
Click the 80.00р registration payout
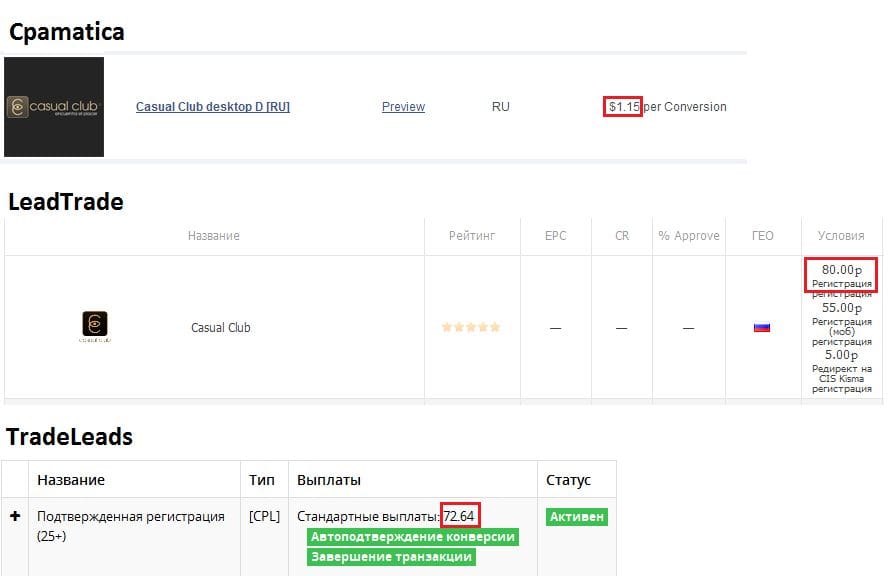tap(842, 270)
